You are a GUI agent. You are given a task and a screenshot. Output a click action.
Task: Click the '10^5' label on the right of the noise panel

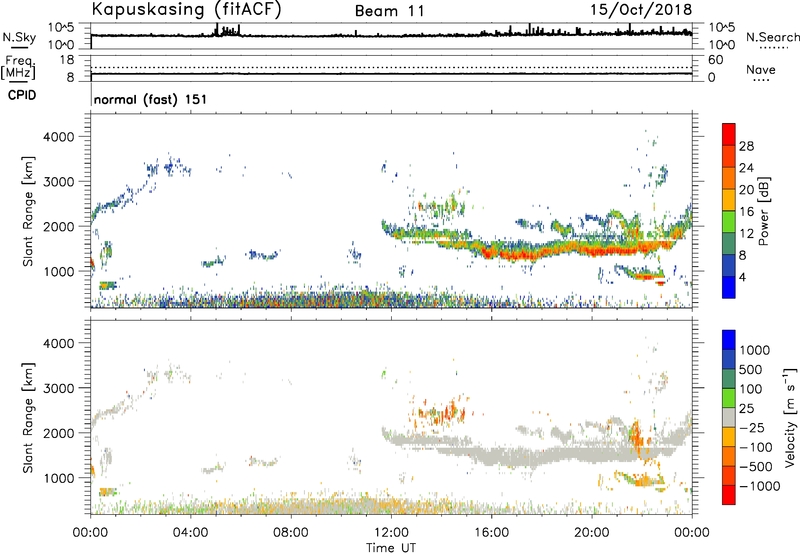[721, 28]
